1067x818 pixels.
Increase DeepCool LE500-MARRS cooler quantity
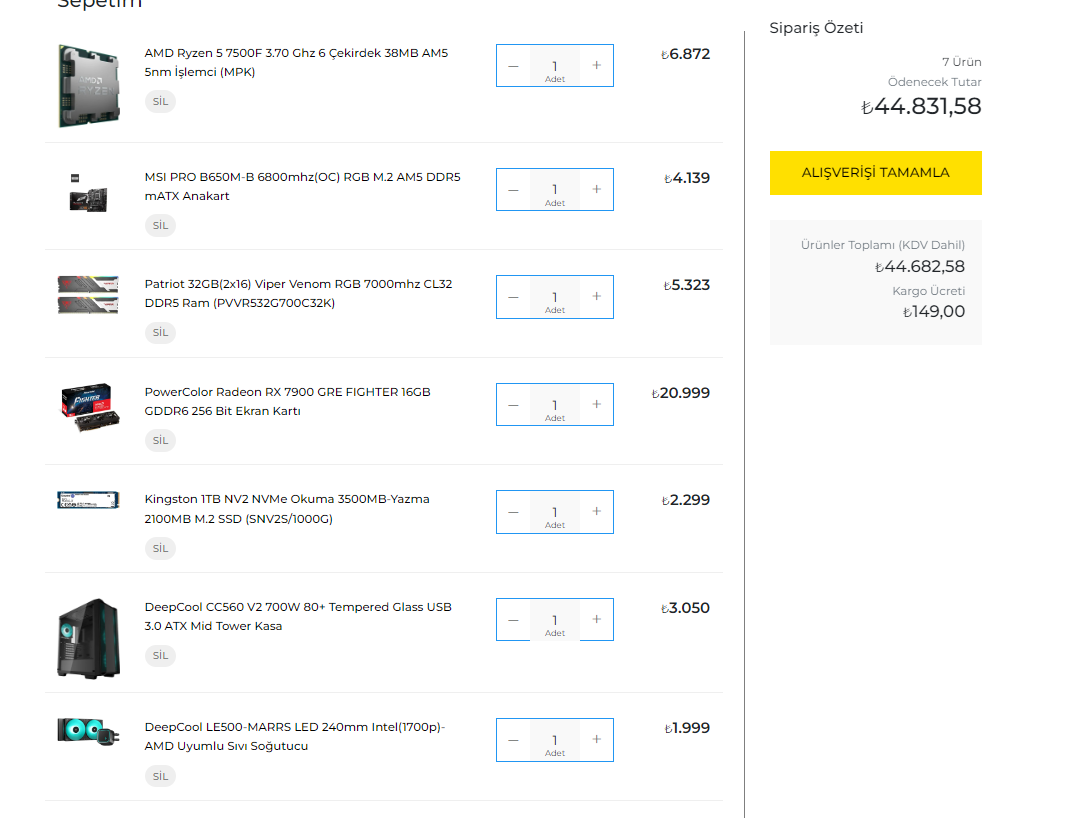tap(597, 739)
